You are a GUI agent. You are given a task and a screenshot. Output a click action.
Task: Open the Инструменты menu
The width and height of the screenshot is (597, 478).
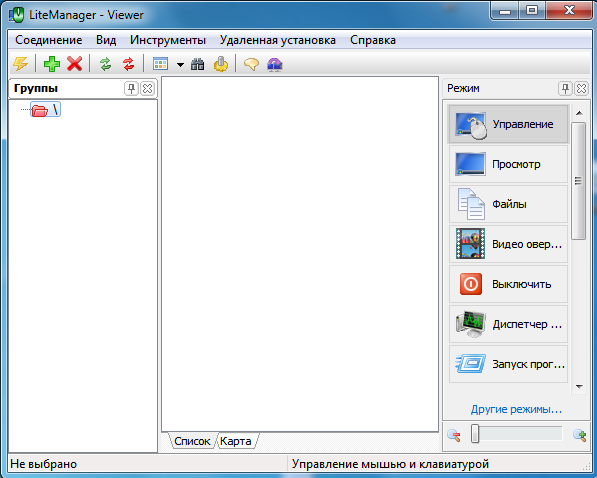click(168, 40)
